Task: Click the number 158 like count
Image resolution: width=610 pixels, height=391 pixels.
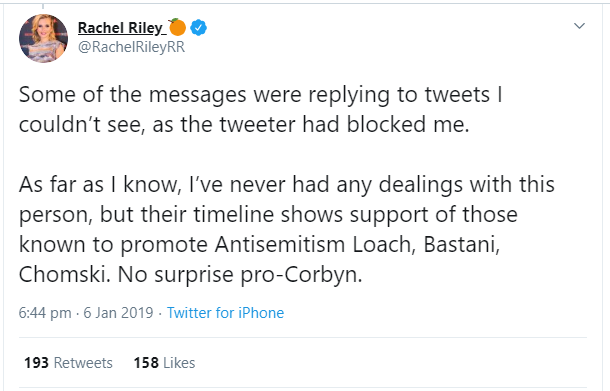Action: [x=146, y=363]
